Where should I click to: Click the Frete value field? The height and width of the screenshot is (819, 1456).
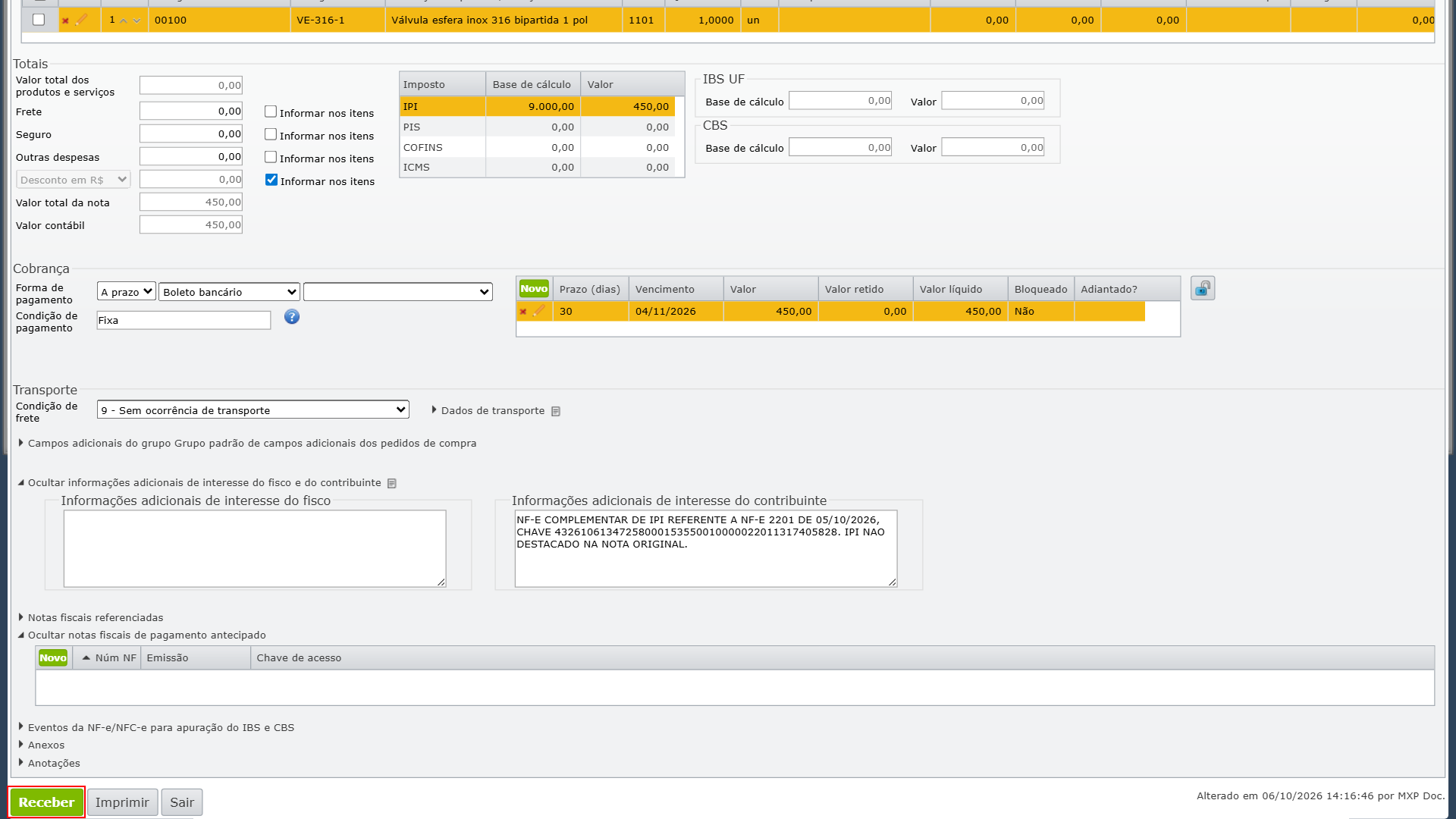[x=191, y=111]
